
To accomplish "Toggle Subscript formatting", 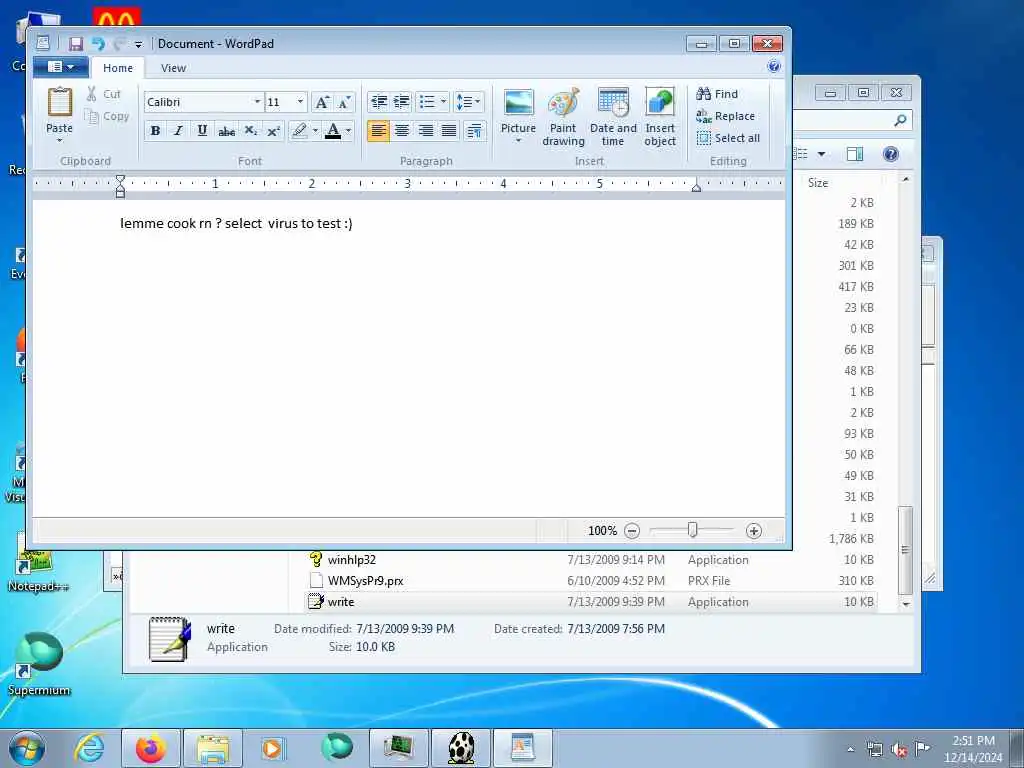I will click(251, 131).
